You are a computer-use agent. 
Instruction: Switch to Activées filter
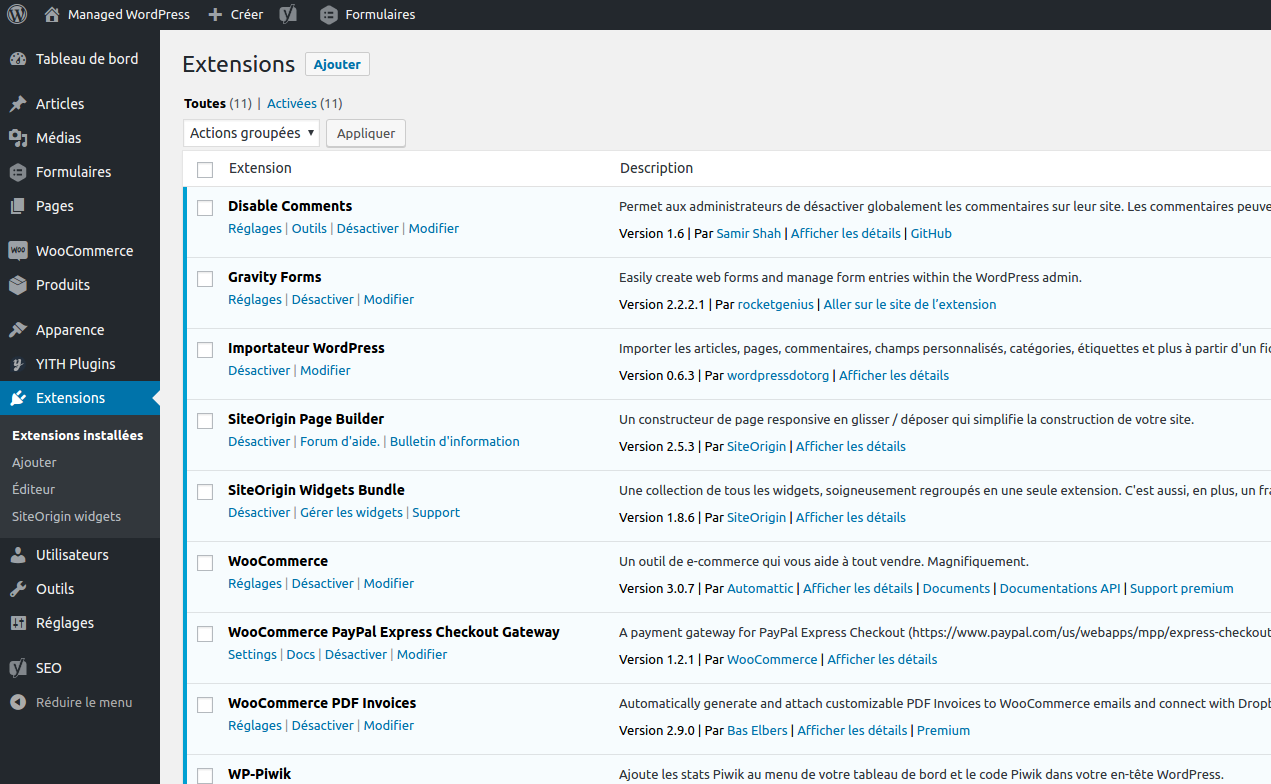coord(292,103)
